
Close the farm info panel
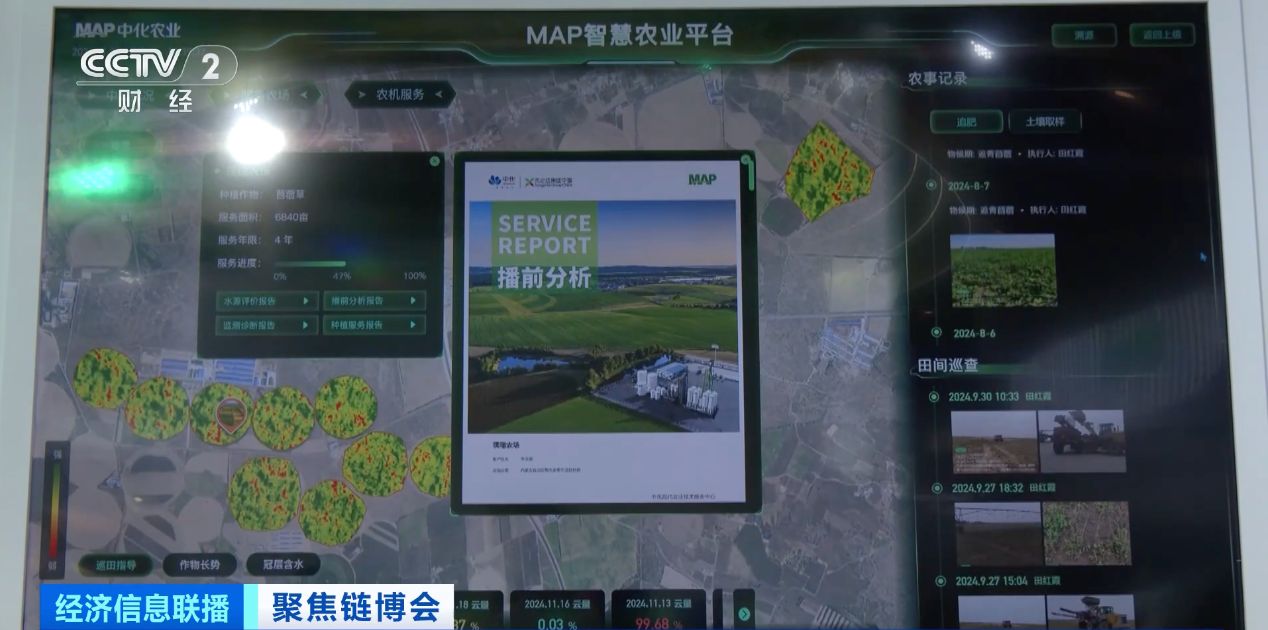(434, 160)
